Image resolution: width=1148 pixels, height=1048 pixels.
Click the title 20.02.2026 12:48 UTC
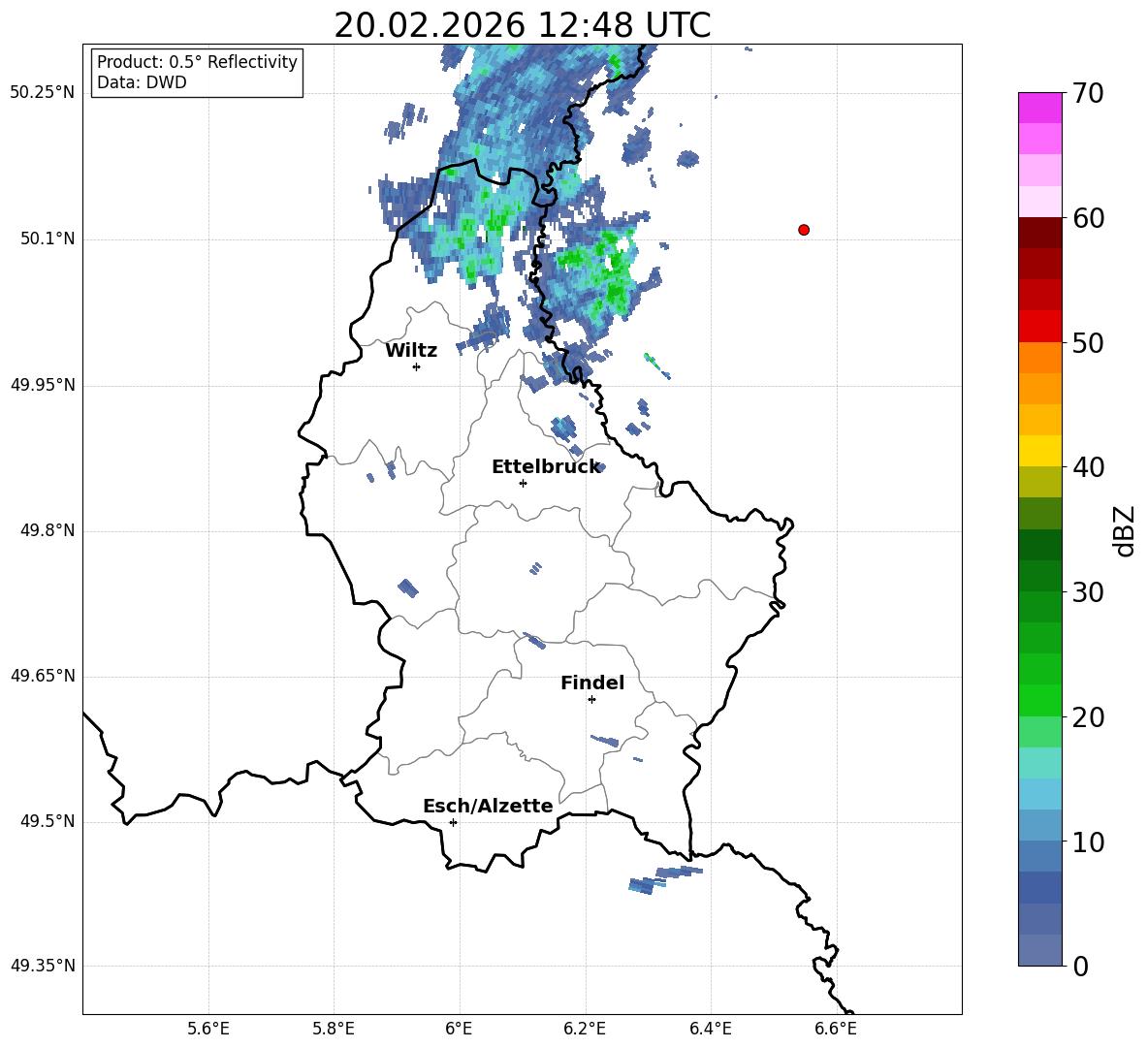522,25
